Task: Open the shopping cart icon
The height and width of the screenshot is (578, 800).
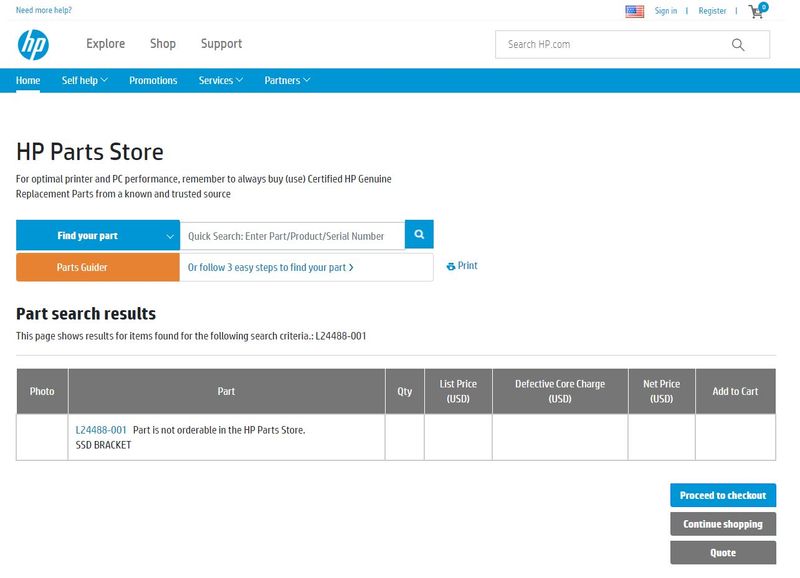Action: (756, 12)
